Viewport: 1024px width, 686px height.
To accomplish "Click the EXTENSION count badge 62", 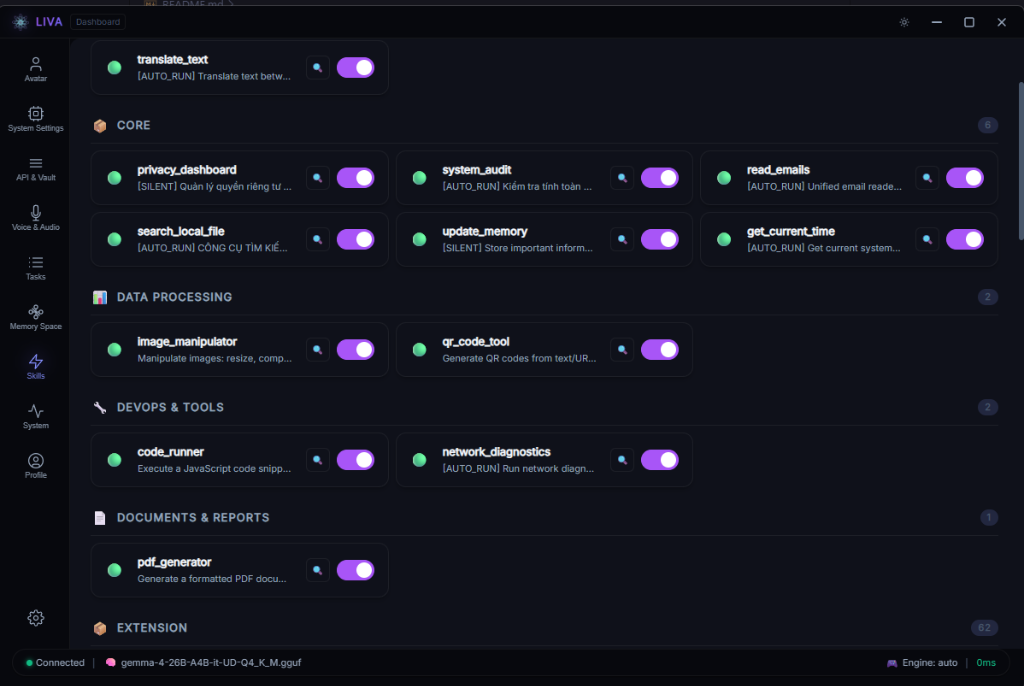I will click(x=984, y=628).
